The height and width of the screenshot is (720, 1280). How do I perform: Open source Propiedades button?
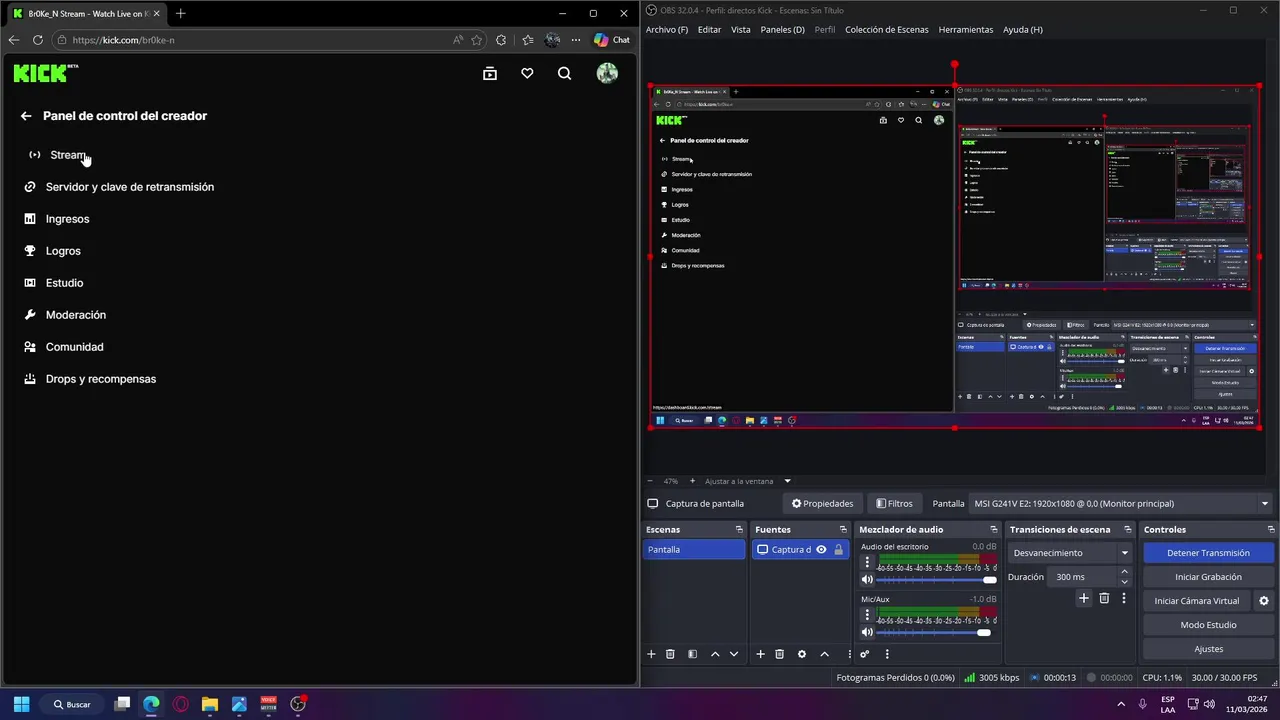822,503
